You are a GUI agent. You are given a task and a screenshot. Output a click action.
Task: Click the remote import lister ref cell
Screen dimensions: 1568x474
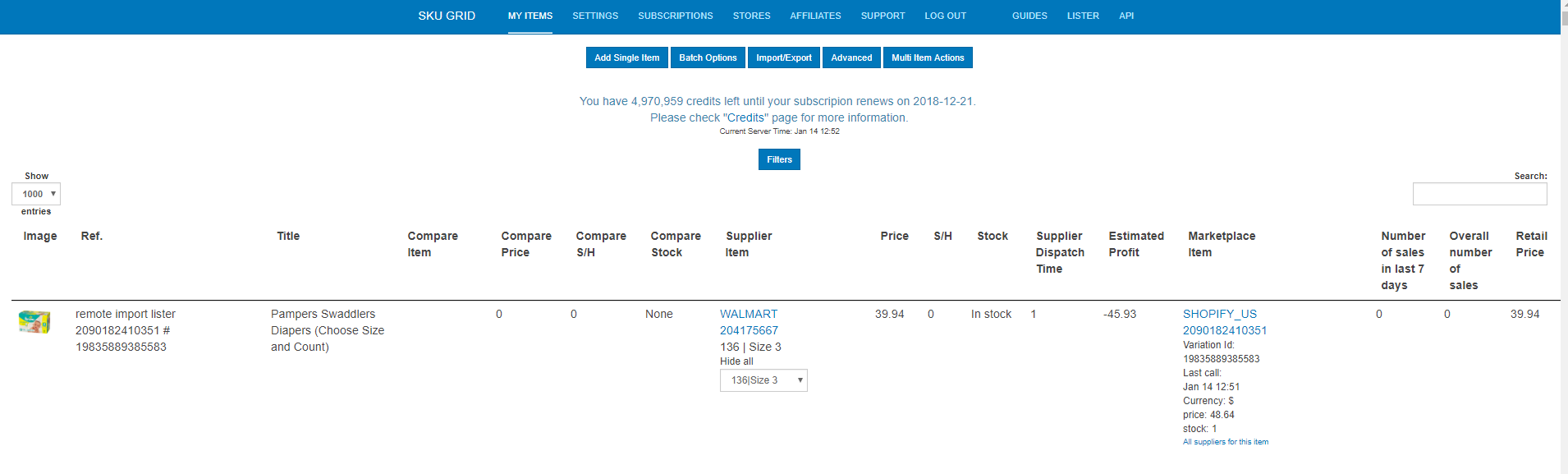tap(126, 330)
